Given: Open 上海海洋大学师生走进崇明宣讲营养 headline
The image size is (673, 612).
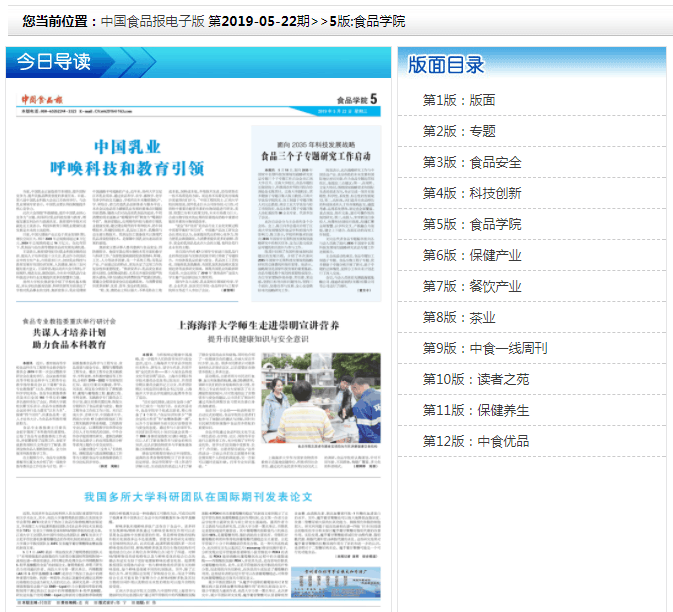Looking at the screenshot, I should tap(259, 326).
